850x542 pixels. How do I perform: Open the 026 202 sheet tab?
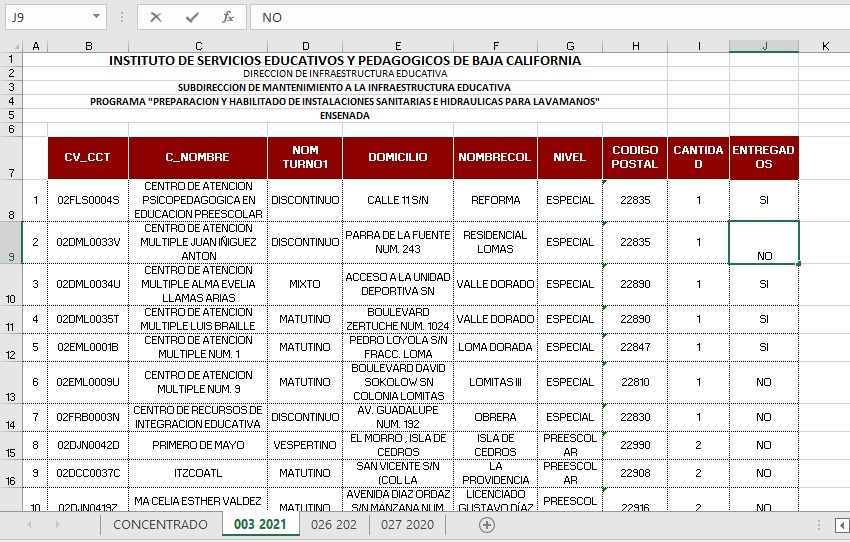(x=334, y=525)
